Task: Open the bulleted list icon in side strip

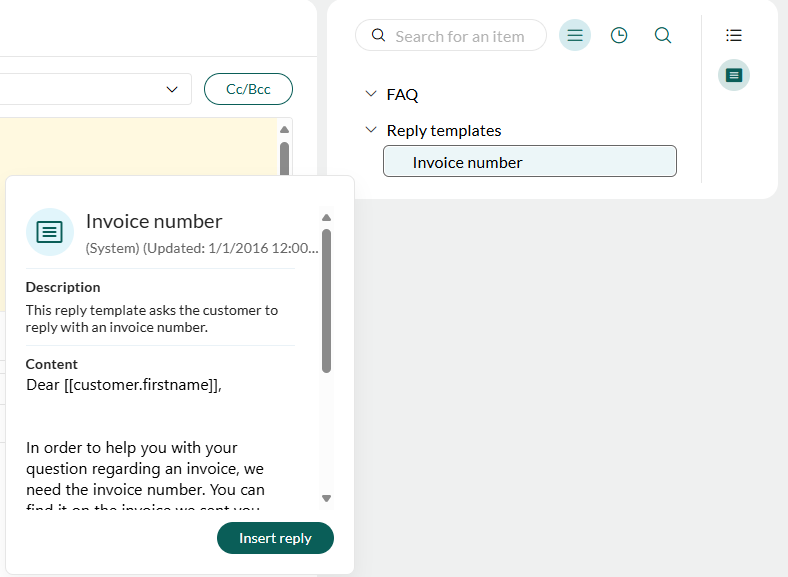Action: point(734,36)
